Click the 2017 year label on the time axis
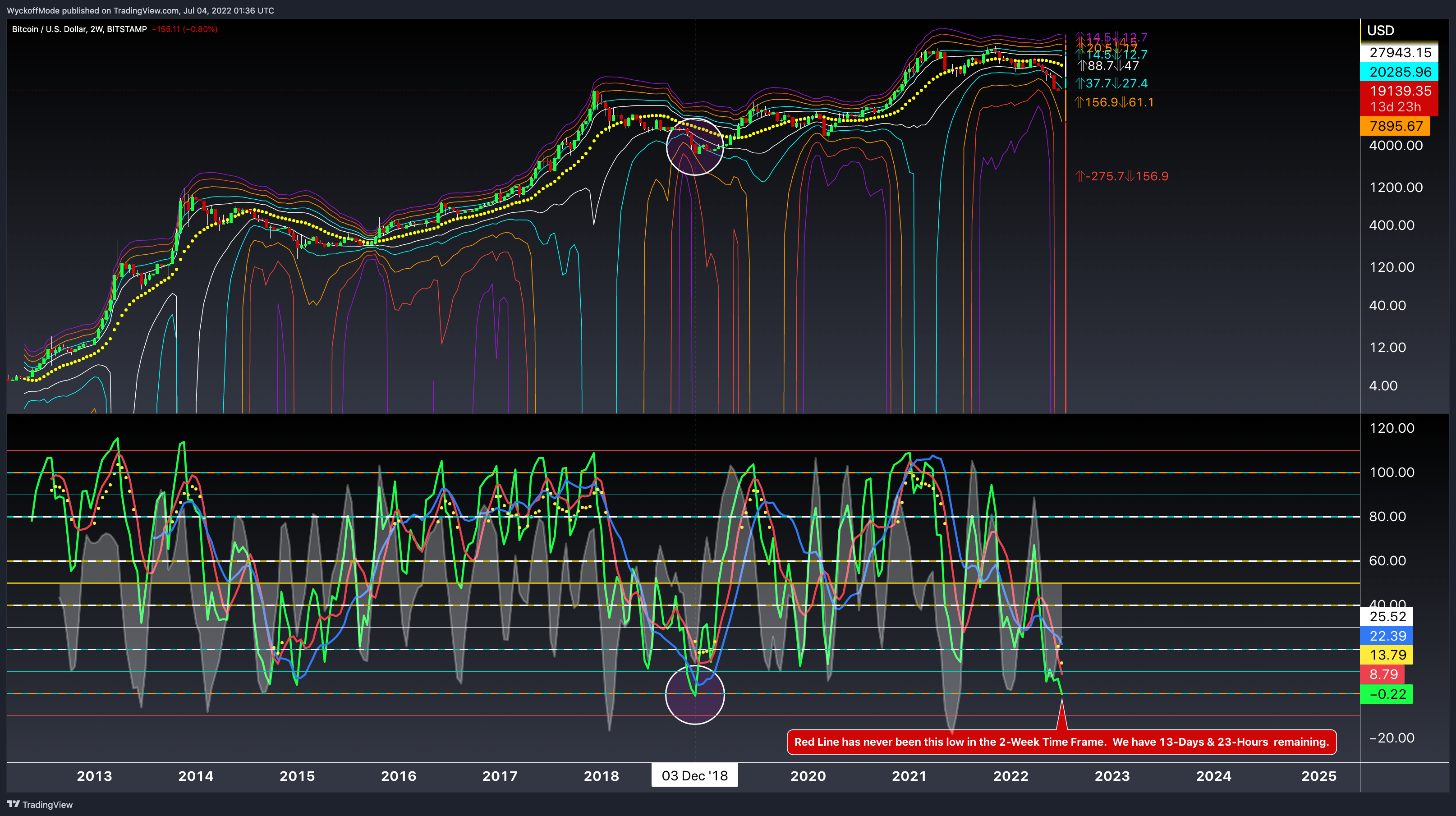The height and width of the screenshot is (816, 1456). (x=500, y=776)
